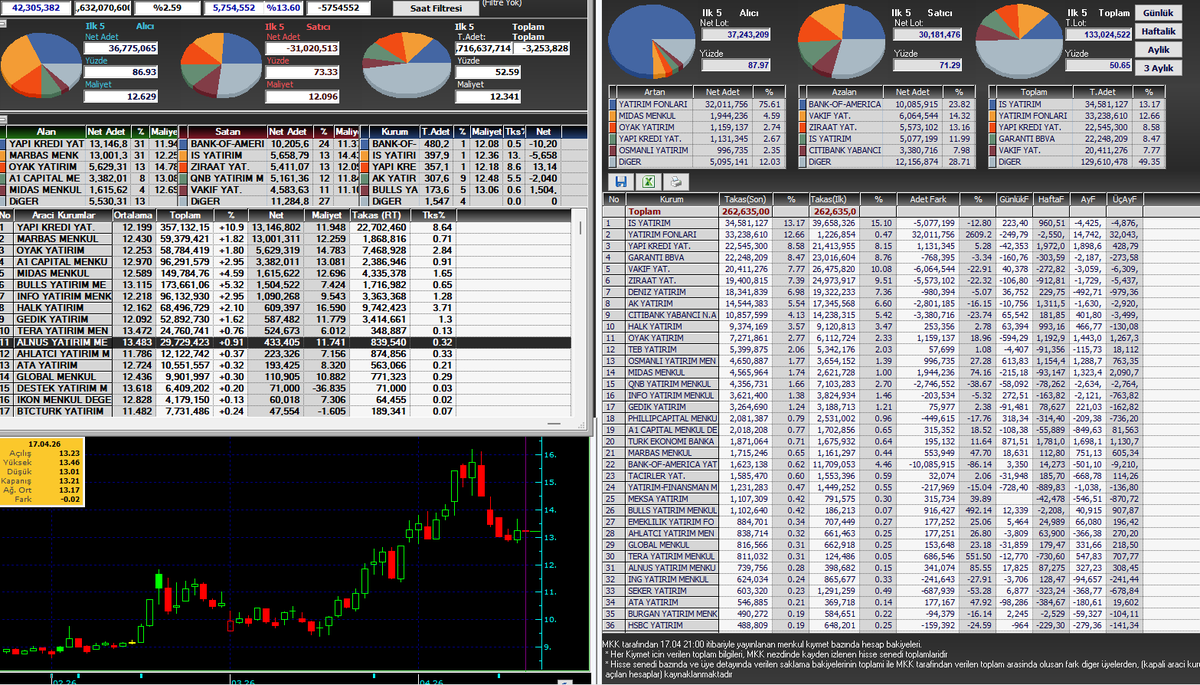Click the Satıcı Net Adet field -31,020,513
This screenshot has width=1200, height=685.
302,47
